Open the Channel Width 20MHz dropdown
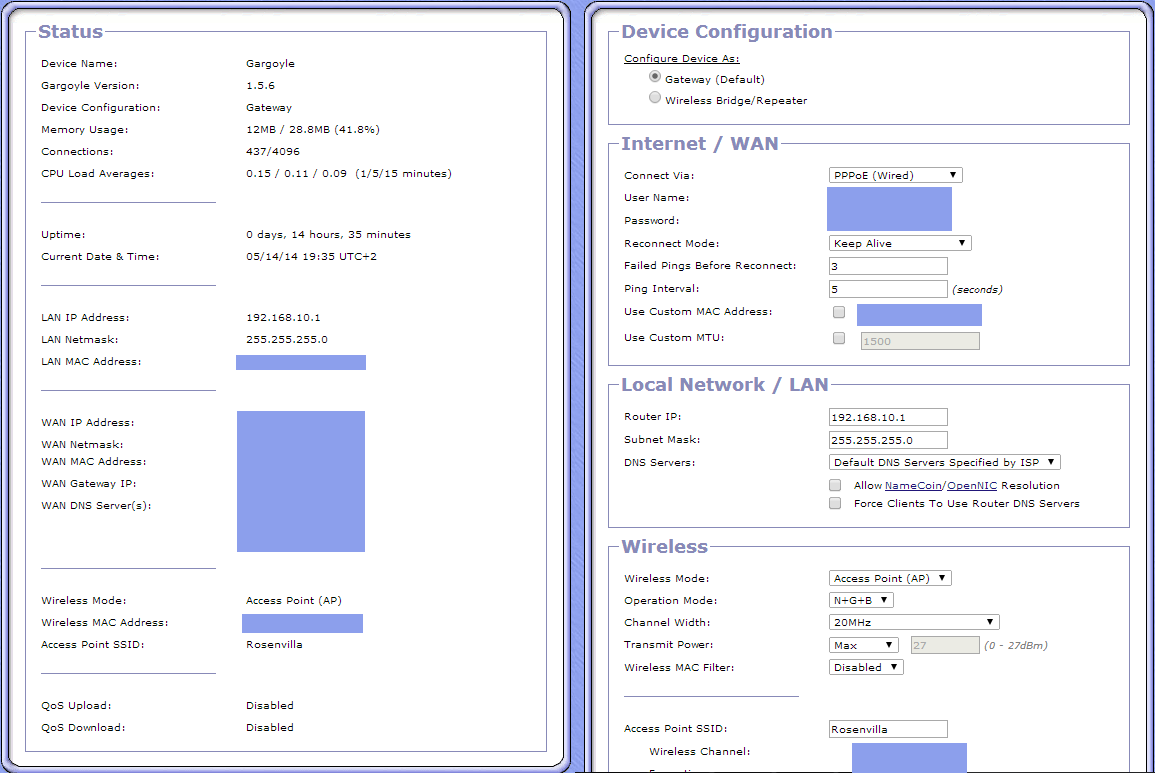Image resolution: width=1155 pixels, height=773 pixels. coord(913,623)
